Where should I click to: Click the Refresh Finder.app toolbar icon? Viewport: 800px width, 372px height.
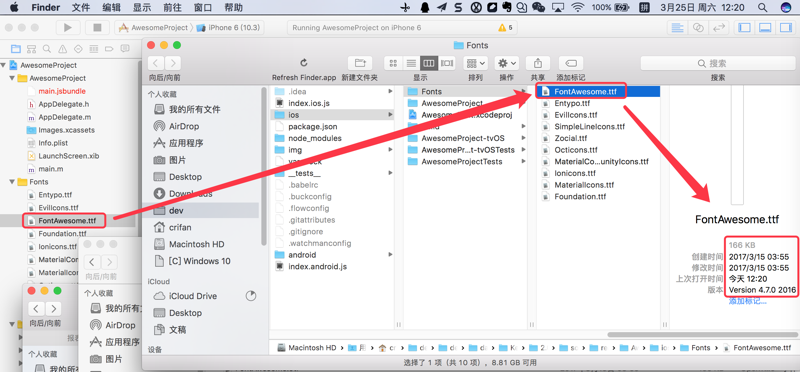(304, 63)
